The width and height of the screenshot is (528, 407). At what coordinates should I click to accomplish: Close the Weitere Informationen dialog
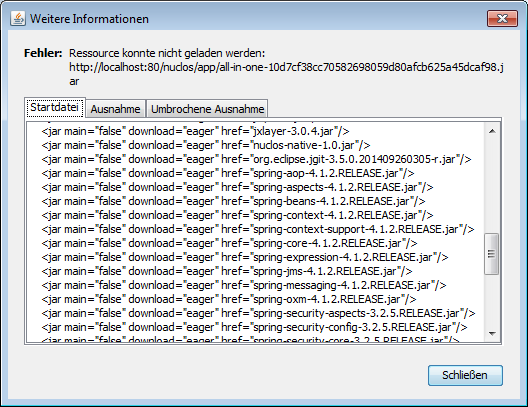(x=502, y=18)
